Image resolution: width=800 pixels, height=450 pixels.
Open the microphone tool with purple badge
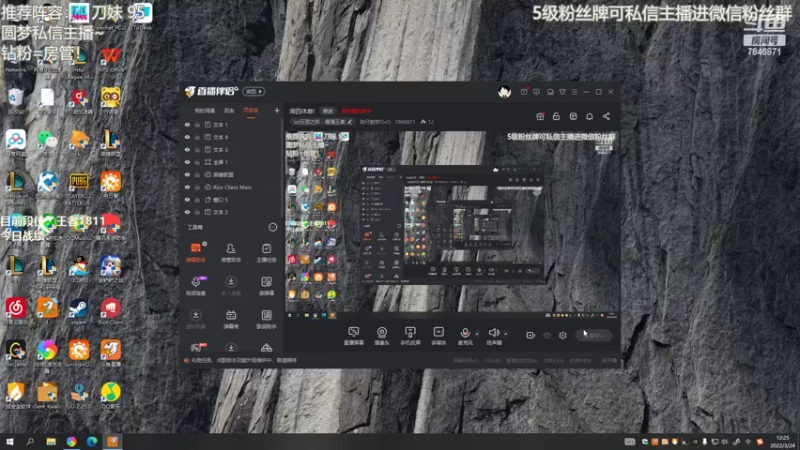point(196,286)
